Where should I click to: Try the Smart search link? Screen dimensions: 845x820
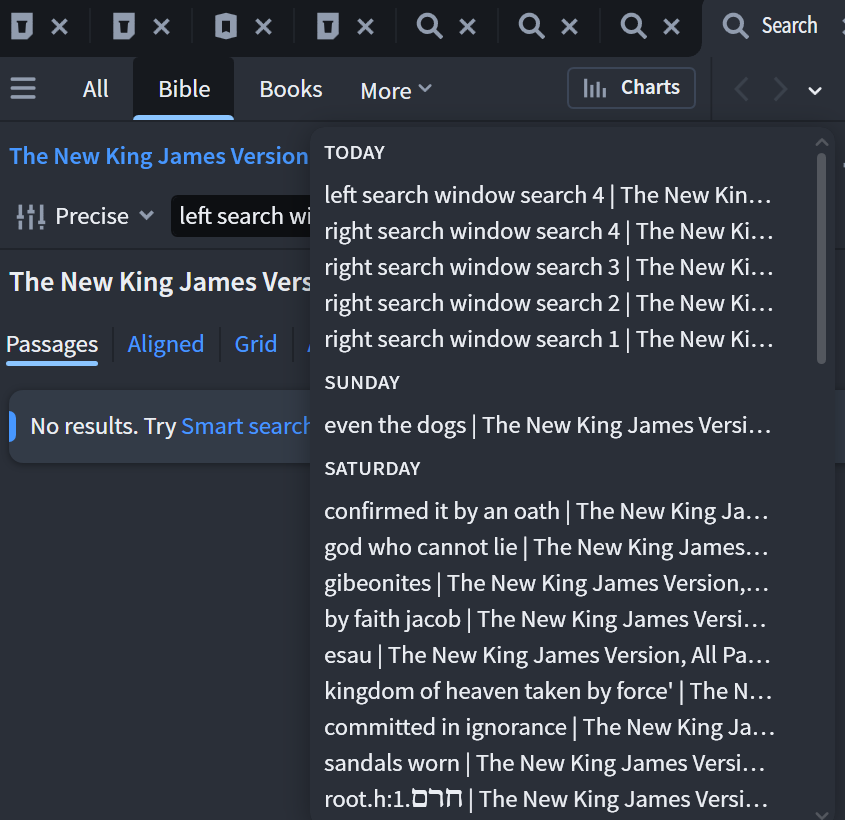pyautogui.click(x=245, y=426)
